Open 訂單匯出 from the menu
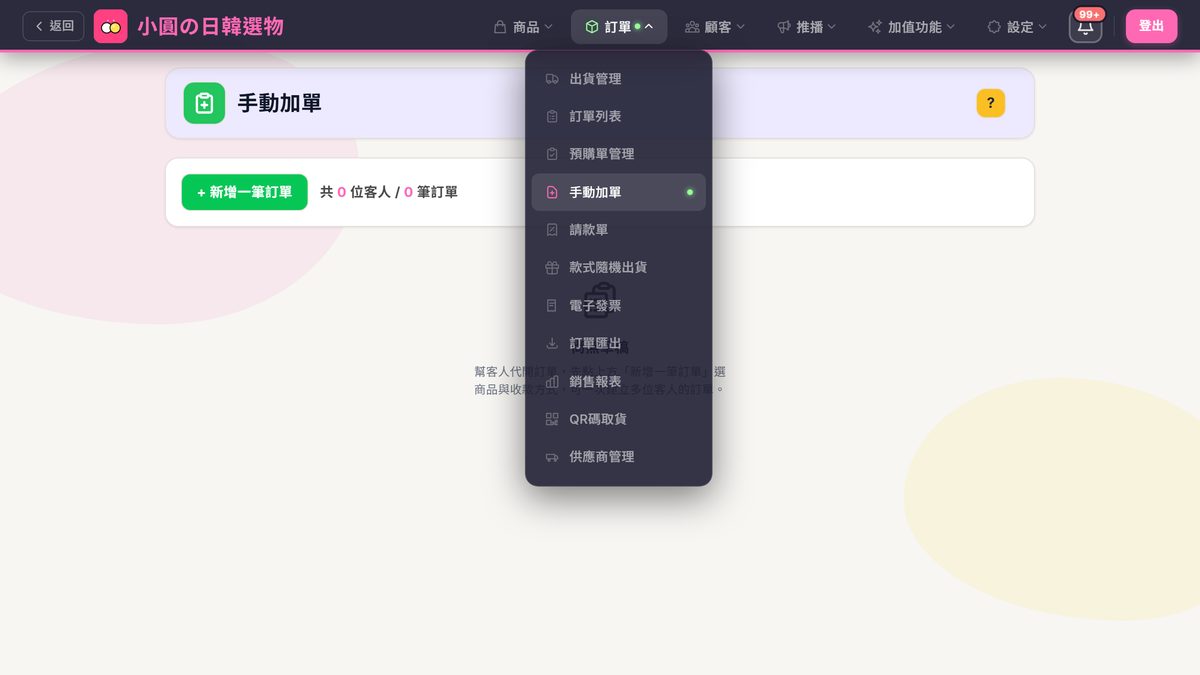This screenshot has width=1200, height=675. click(618, 344)
